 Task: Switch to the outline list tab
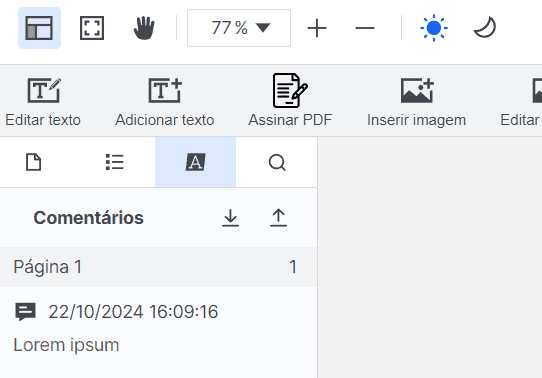click(114, 162)
